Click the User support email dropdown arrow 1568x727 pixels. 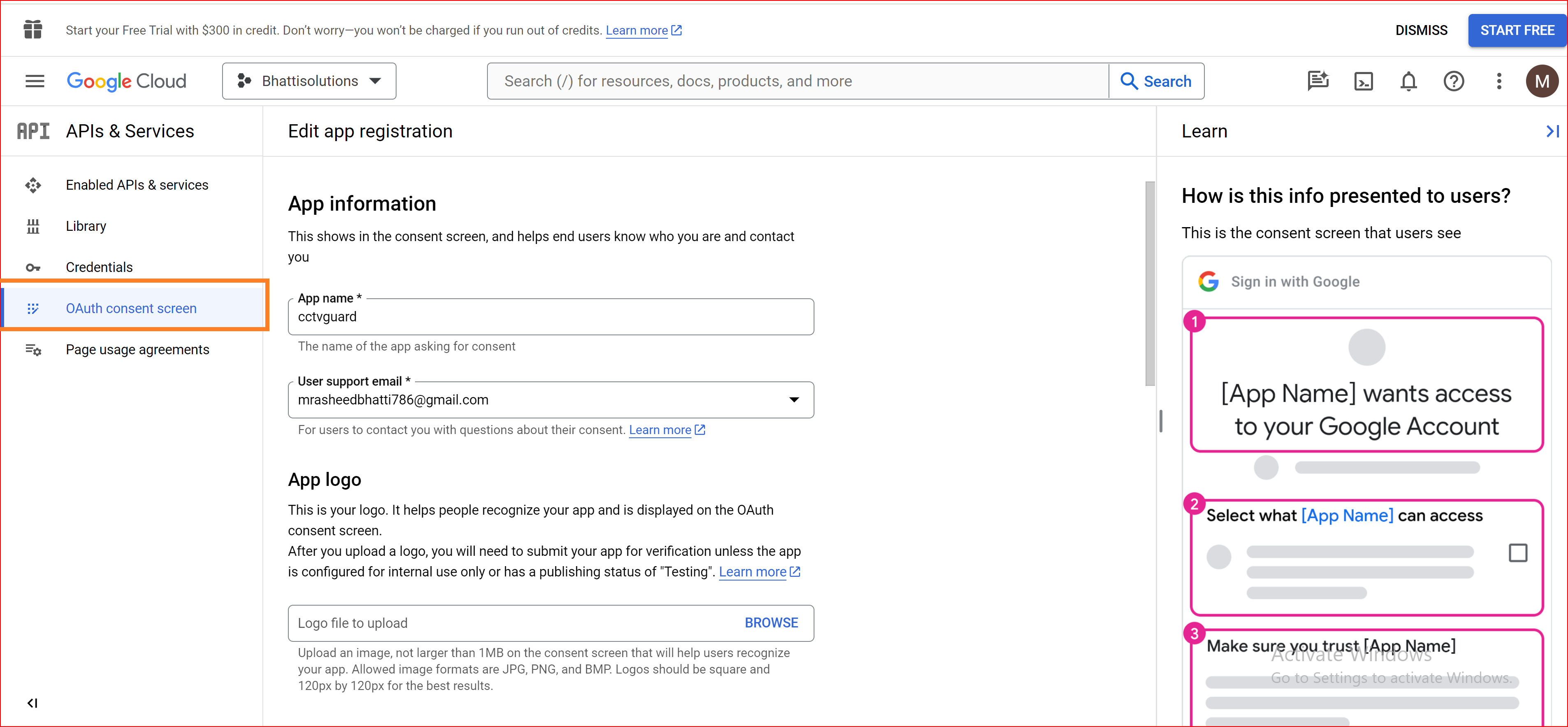794,400
